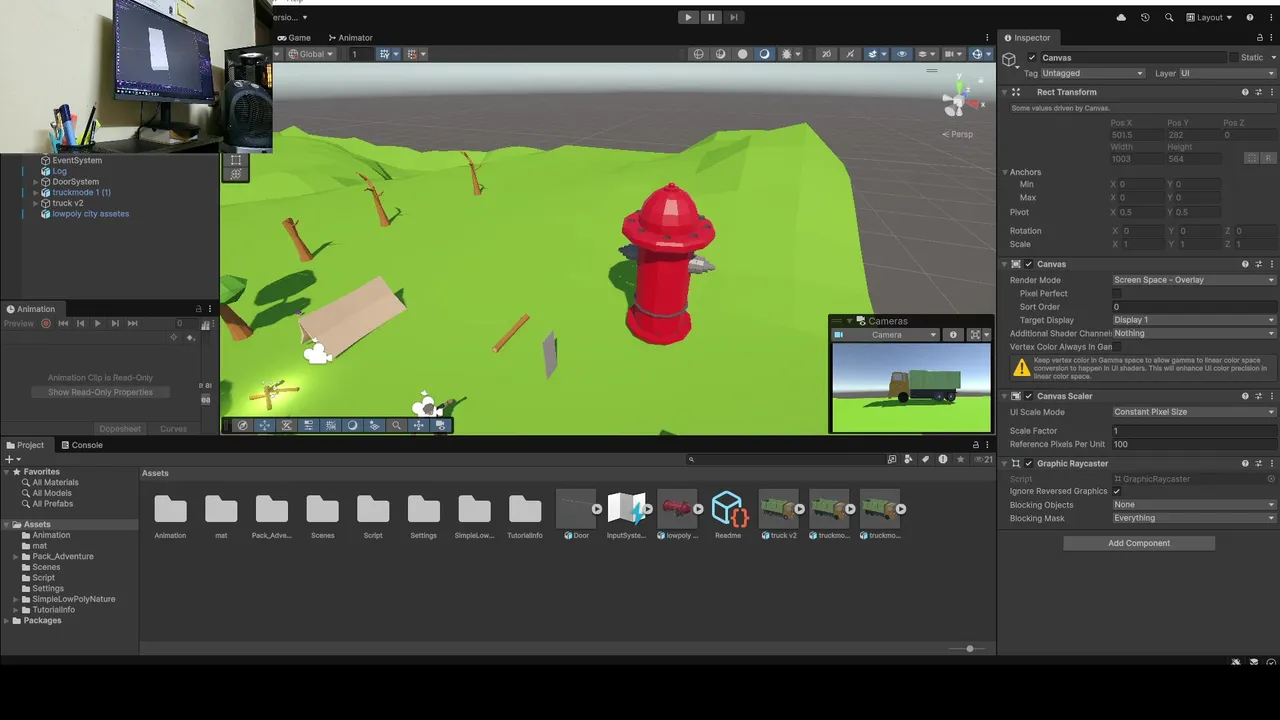This screenshot has width=1280, height=720.
Task: Open the undo history icon in the toolbar
Action: click(x=1145, y=17)
